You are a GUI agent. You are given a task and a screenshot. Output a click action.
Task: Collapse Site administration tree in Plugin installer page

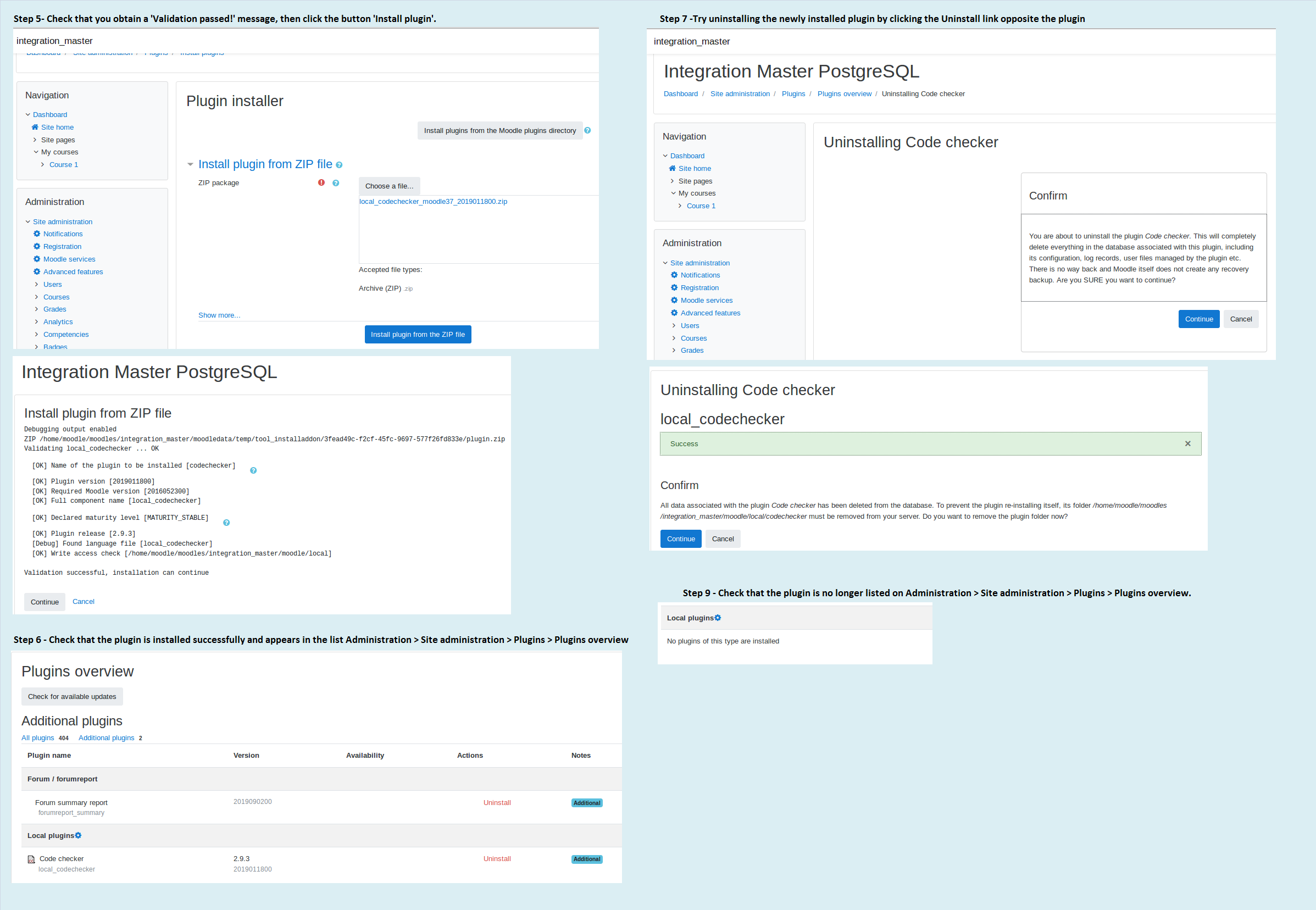tap(28, 222)
